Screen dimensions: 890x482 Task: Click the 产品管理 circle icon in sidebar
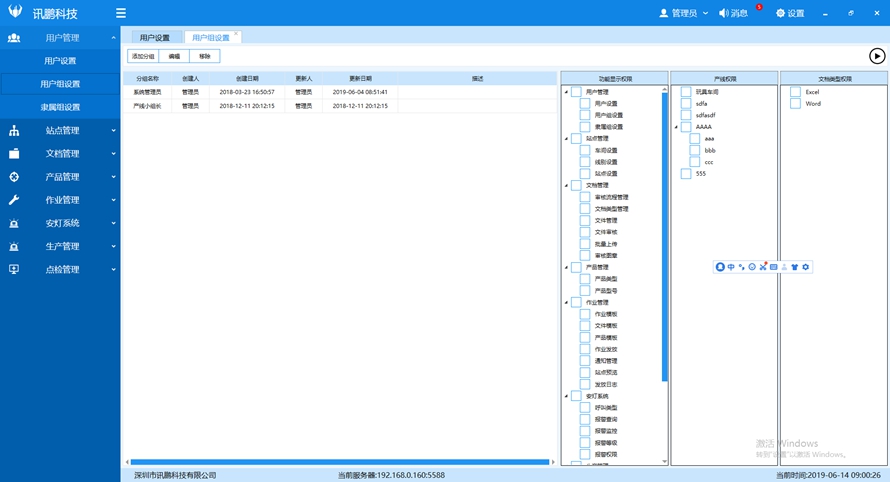coord(14,177)
